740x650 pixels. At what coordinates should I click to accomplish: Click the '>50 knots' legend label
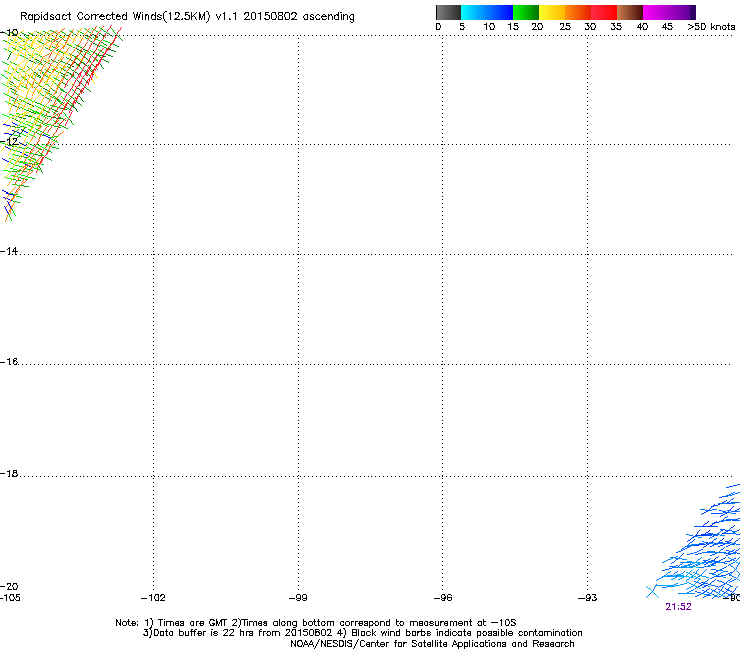point(711,27)
